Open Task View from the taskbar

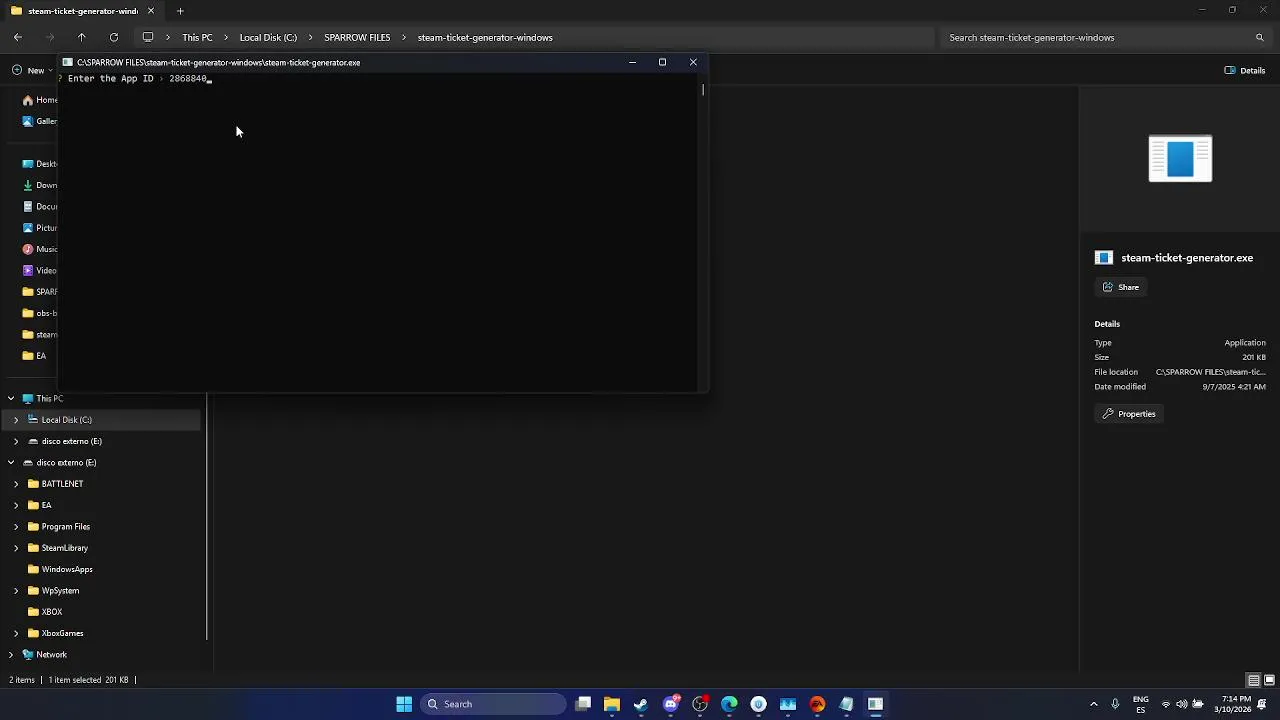(583, 704)
